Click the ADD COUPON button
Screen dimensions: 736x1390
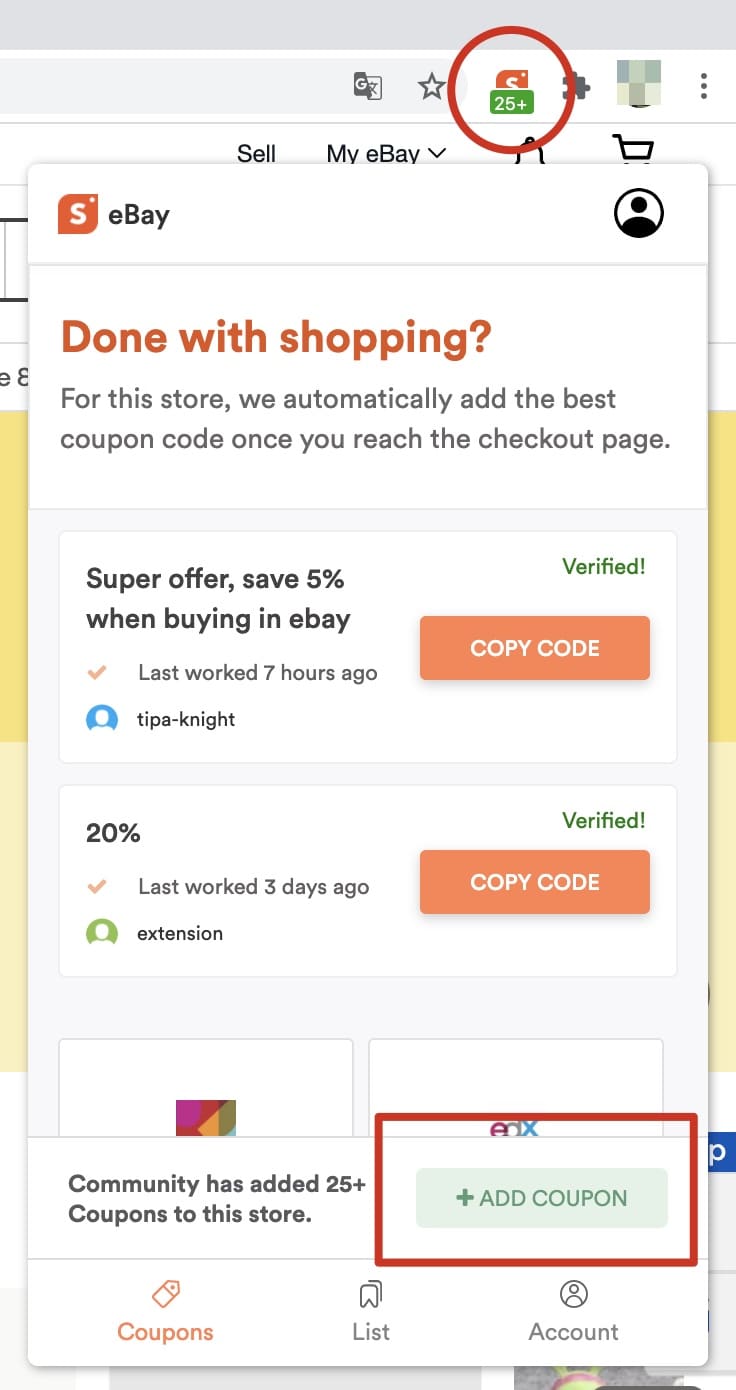tap(541, 1197)
